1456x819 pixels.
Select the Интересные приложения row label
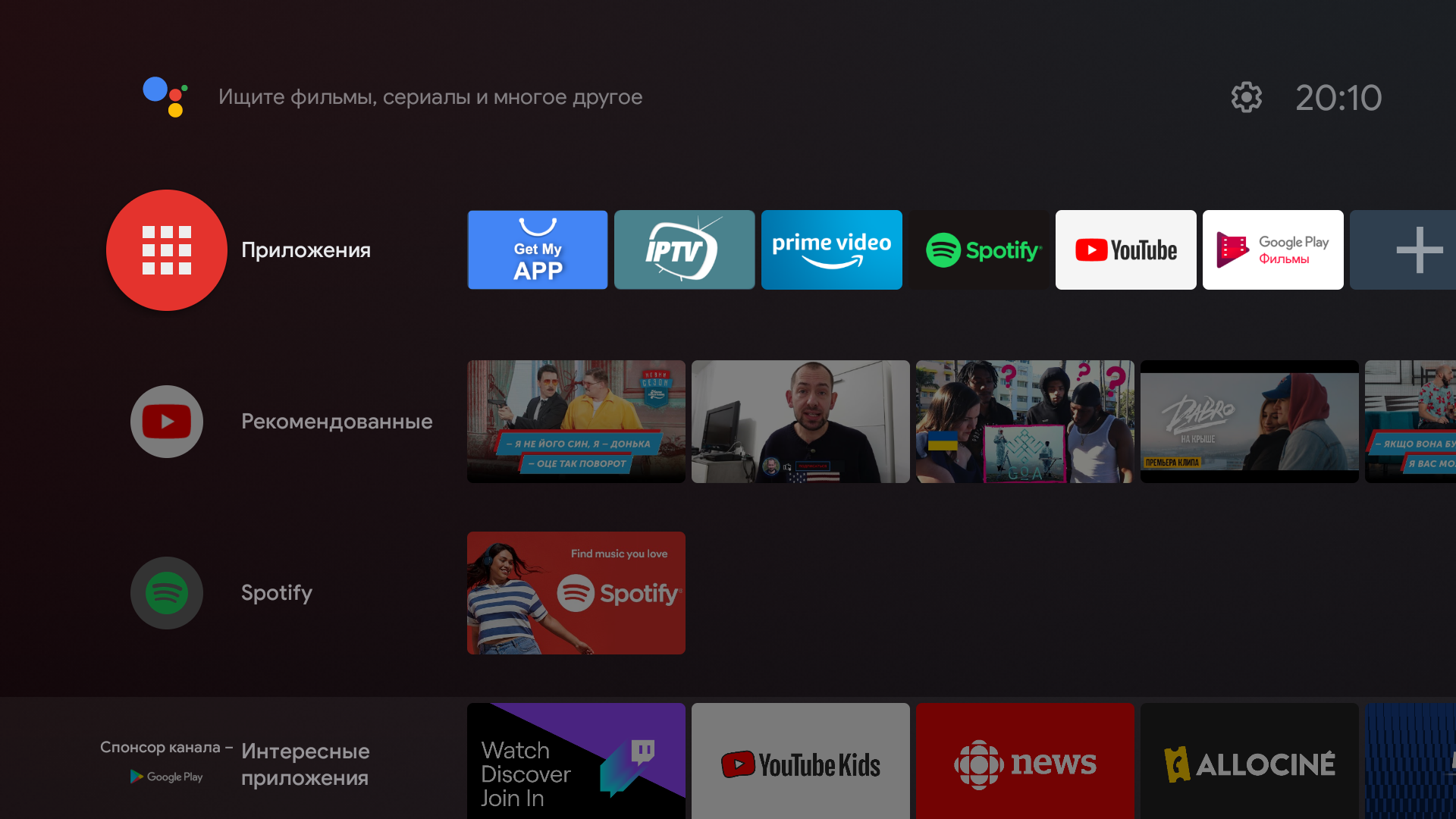[305, 764]
